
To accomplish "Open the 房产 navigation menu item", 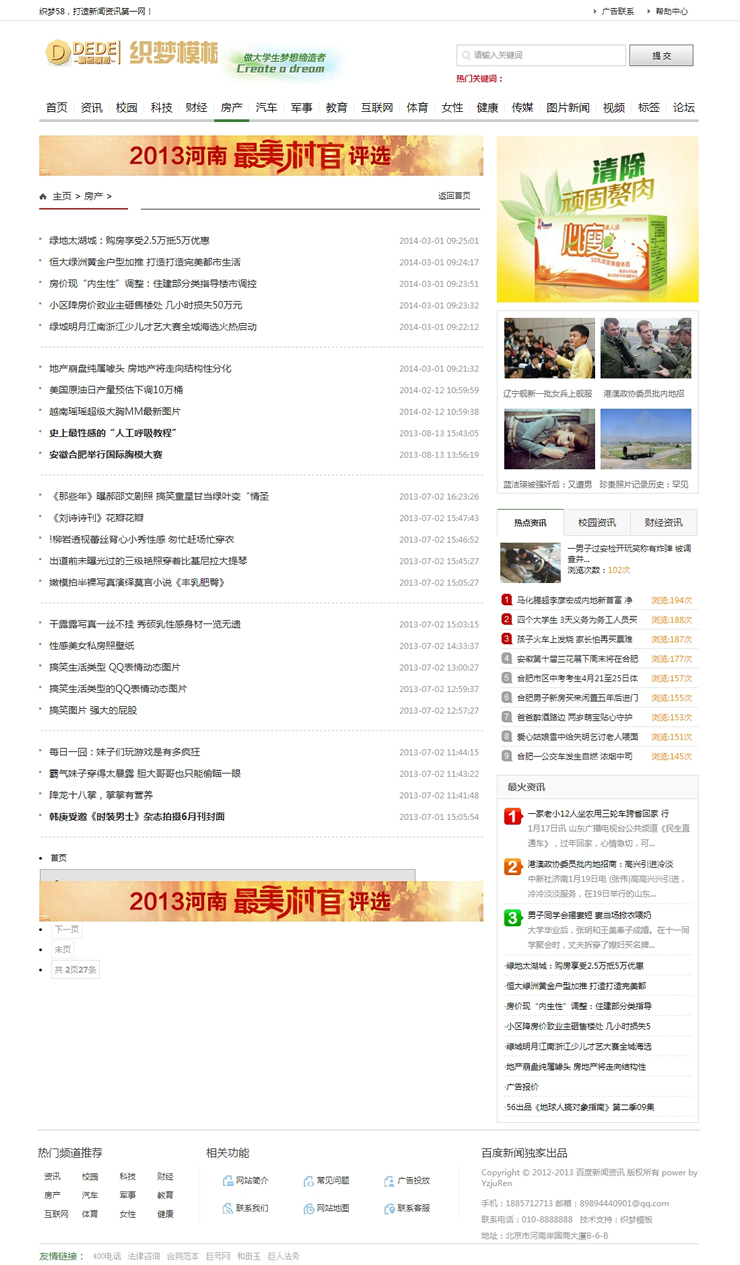I will [x=231, y=108].
